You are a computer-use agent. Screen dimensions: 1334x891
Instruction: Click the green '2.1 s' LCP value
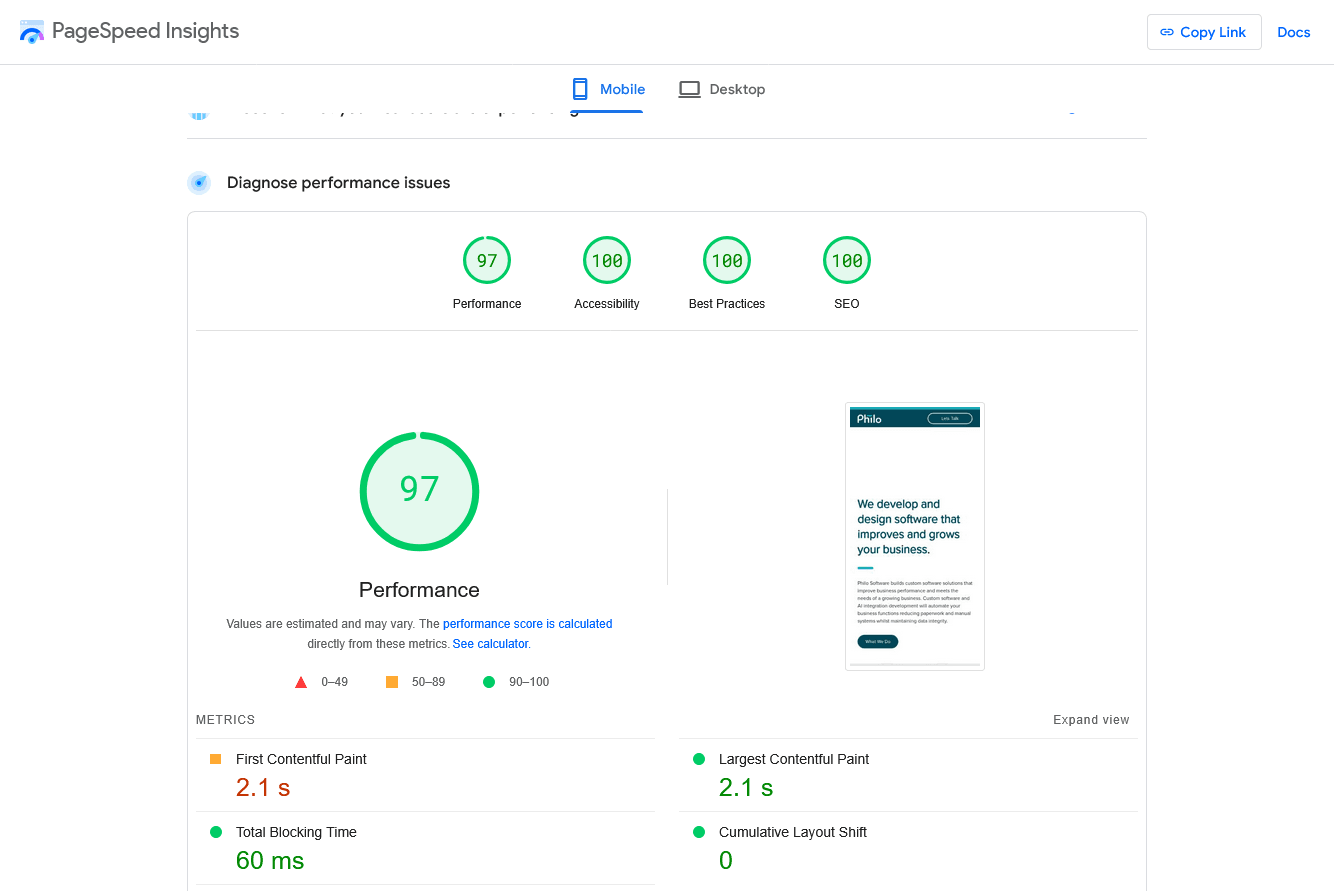[746, 787]
